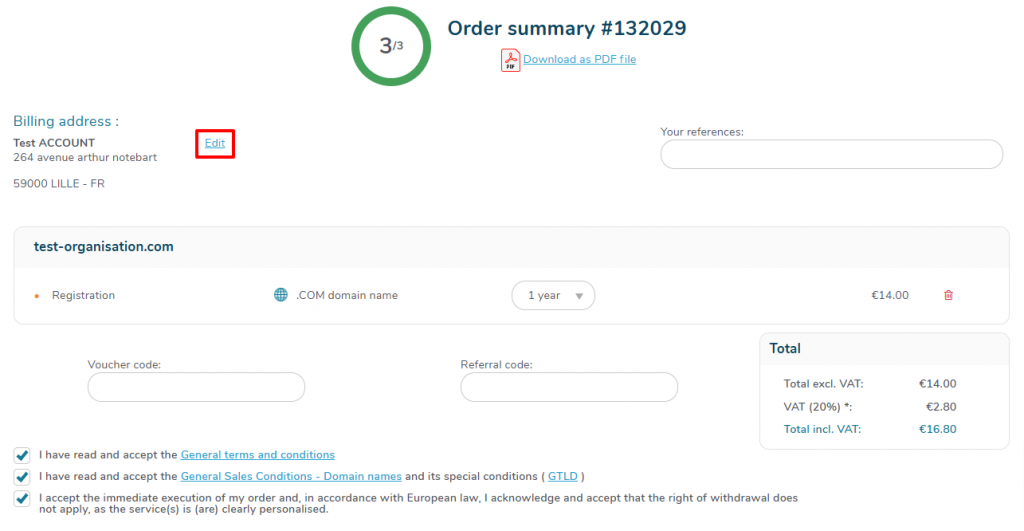
Task: Click the orange bullet before Registration
Action: [x=37, y=296]
